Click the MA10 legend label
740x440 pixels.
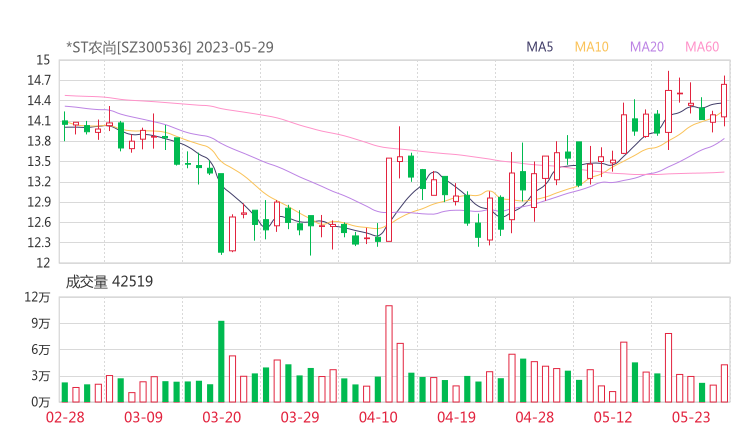pos(591,47)
